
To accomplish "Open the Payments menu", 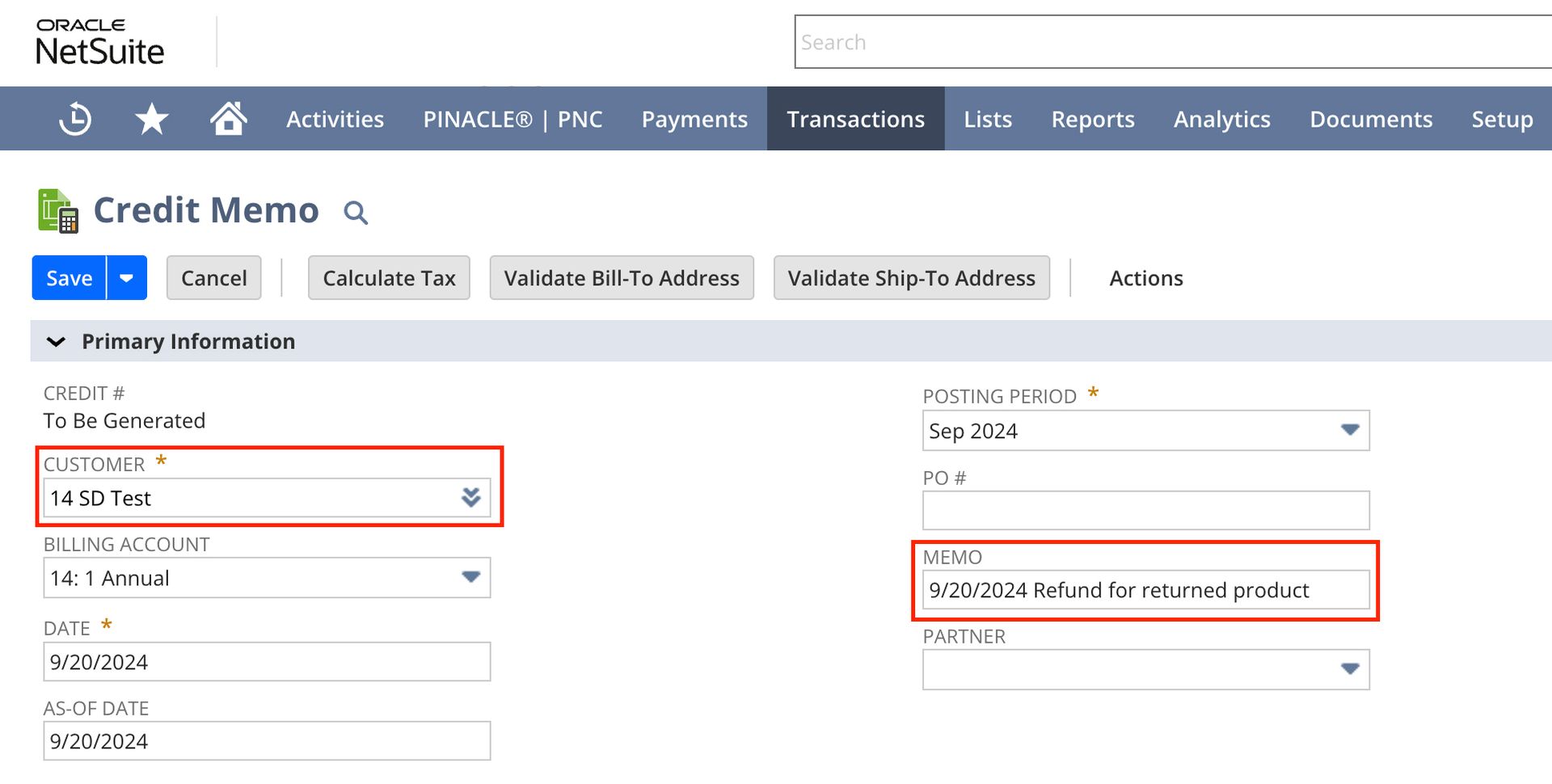I will pos(694,119).
